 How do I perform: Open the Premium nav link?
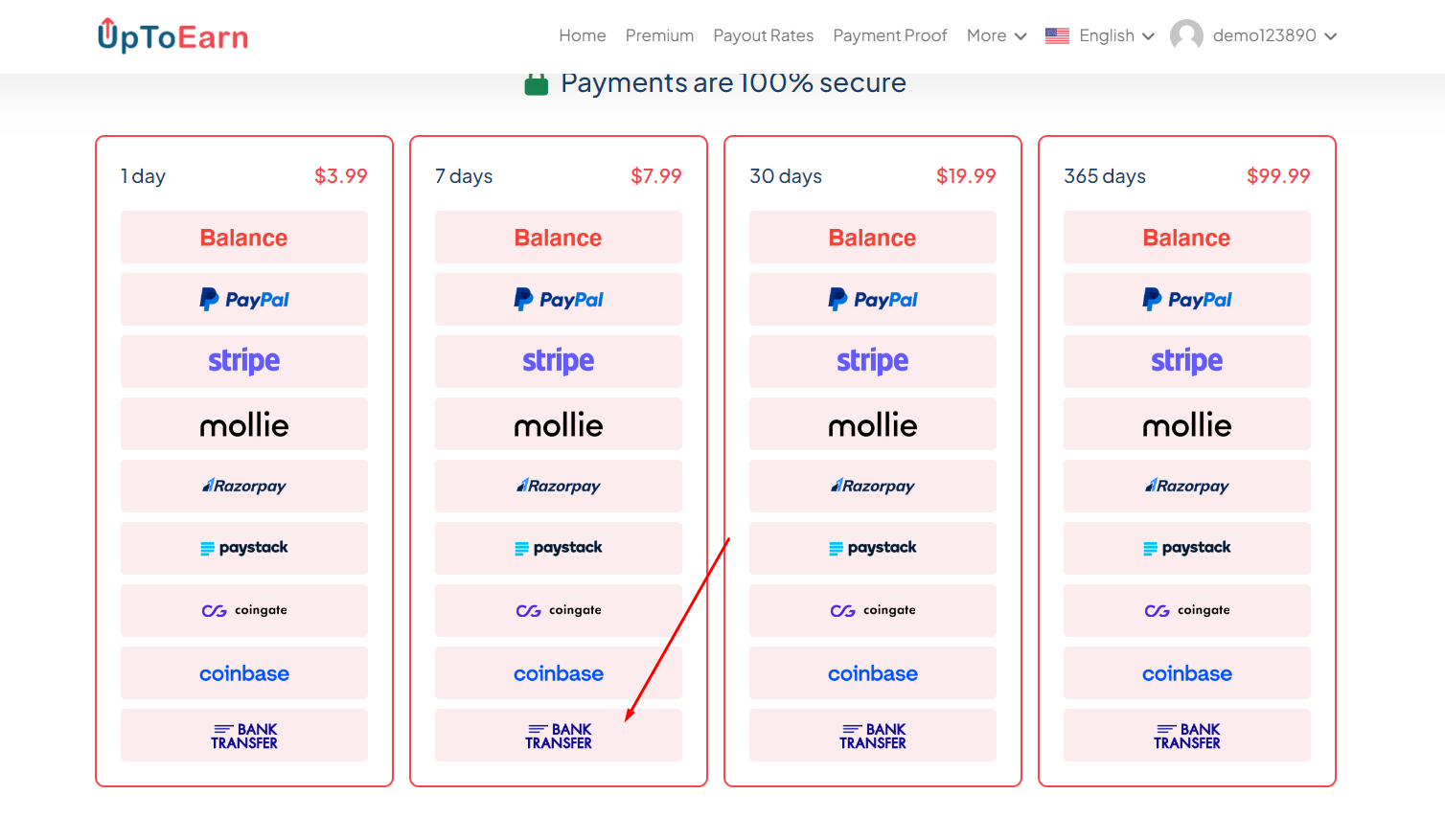(x=659, y=36)
